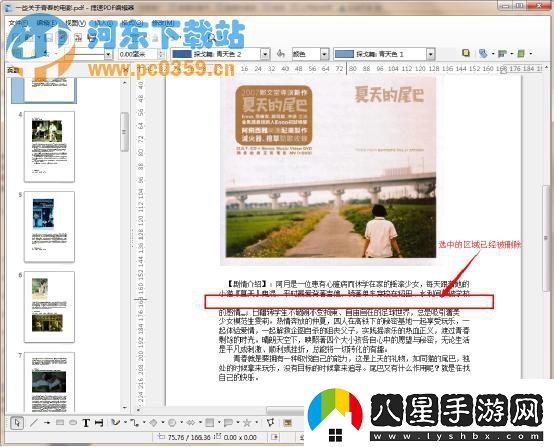Select the Ellipse drawing tool

[73, 423]
